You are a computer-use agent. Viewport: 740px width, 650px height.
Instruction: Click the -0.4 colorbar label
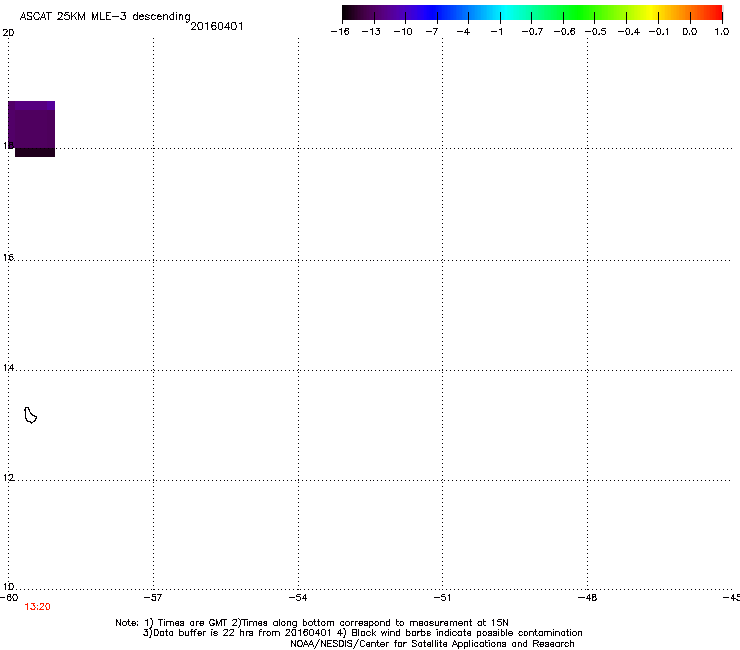[629, 32]
